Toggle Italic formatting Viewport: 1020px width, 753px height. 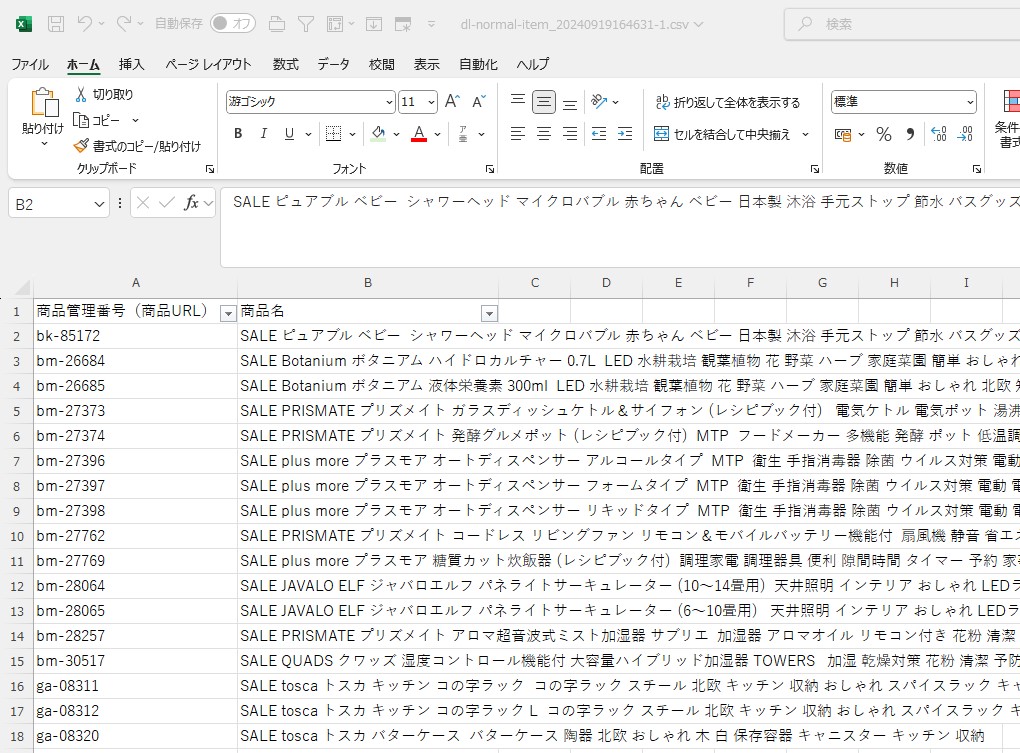263,134
